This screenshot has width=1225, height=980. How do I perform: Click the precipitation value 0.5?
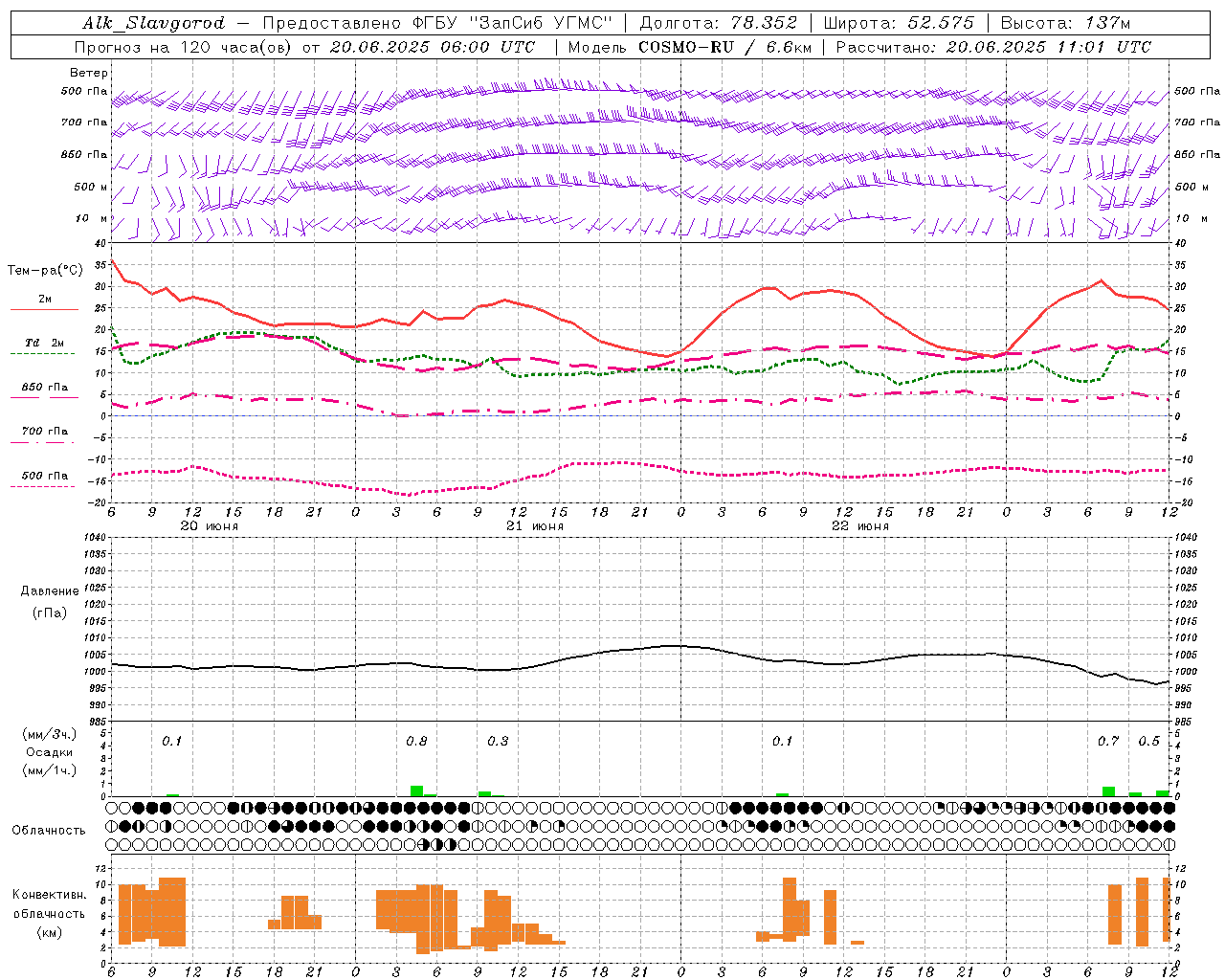point(1149,741)
